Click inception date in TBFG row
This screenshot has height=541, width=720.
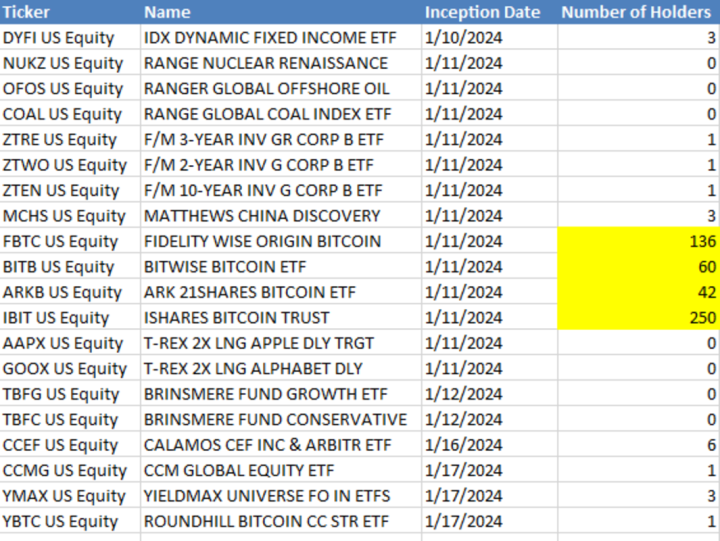point(489,394)
